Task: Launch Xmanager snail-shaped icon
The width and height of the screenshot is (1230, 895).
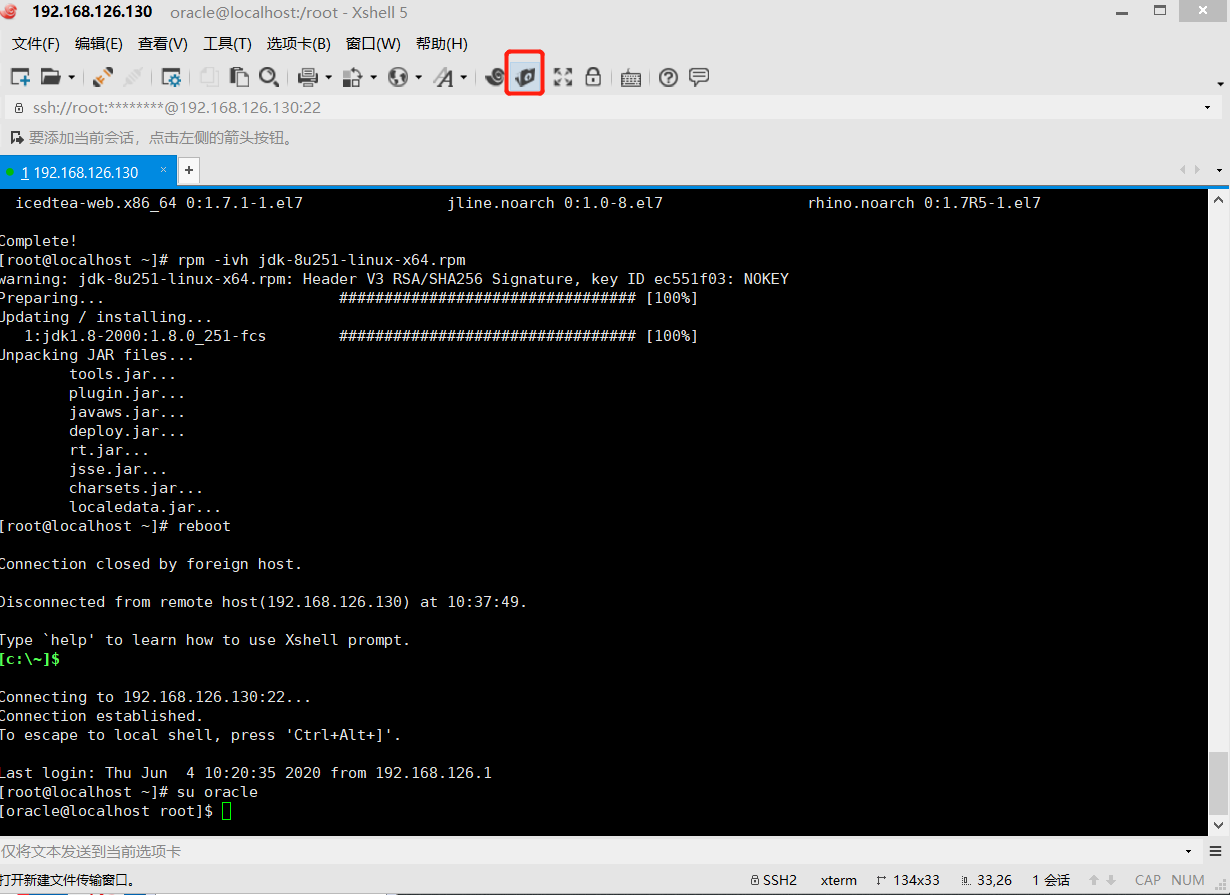Action: click(495, 77)
